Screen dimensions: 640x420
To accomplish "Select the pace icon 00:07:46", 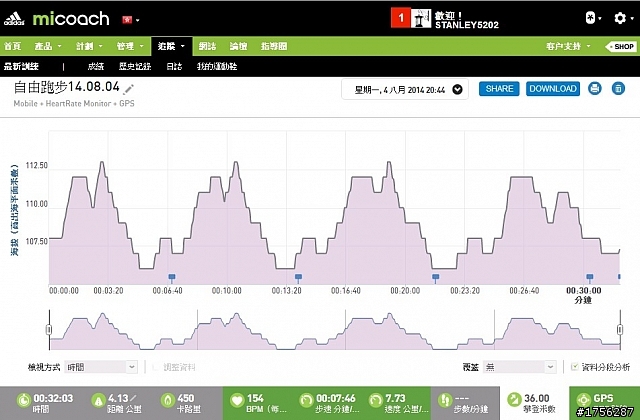I will coord(306,400).
